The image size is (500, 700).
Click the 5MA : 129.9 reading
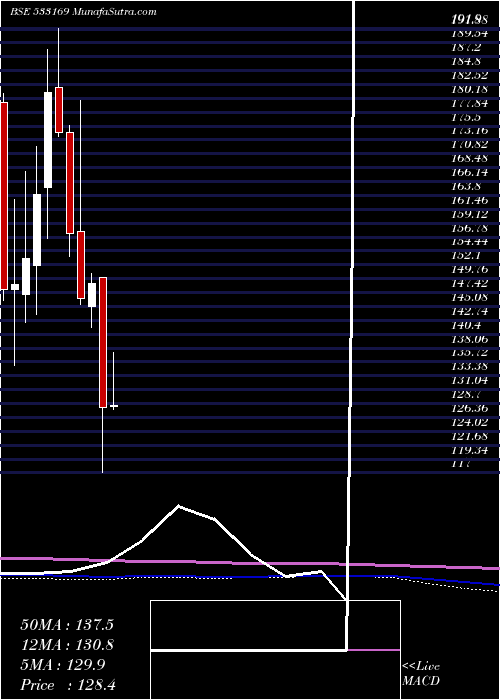click(62, 665)
